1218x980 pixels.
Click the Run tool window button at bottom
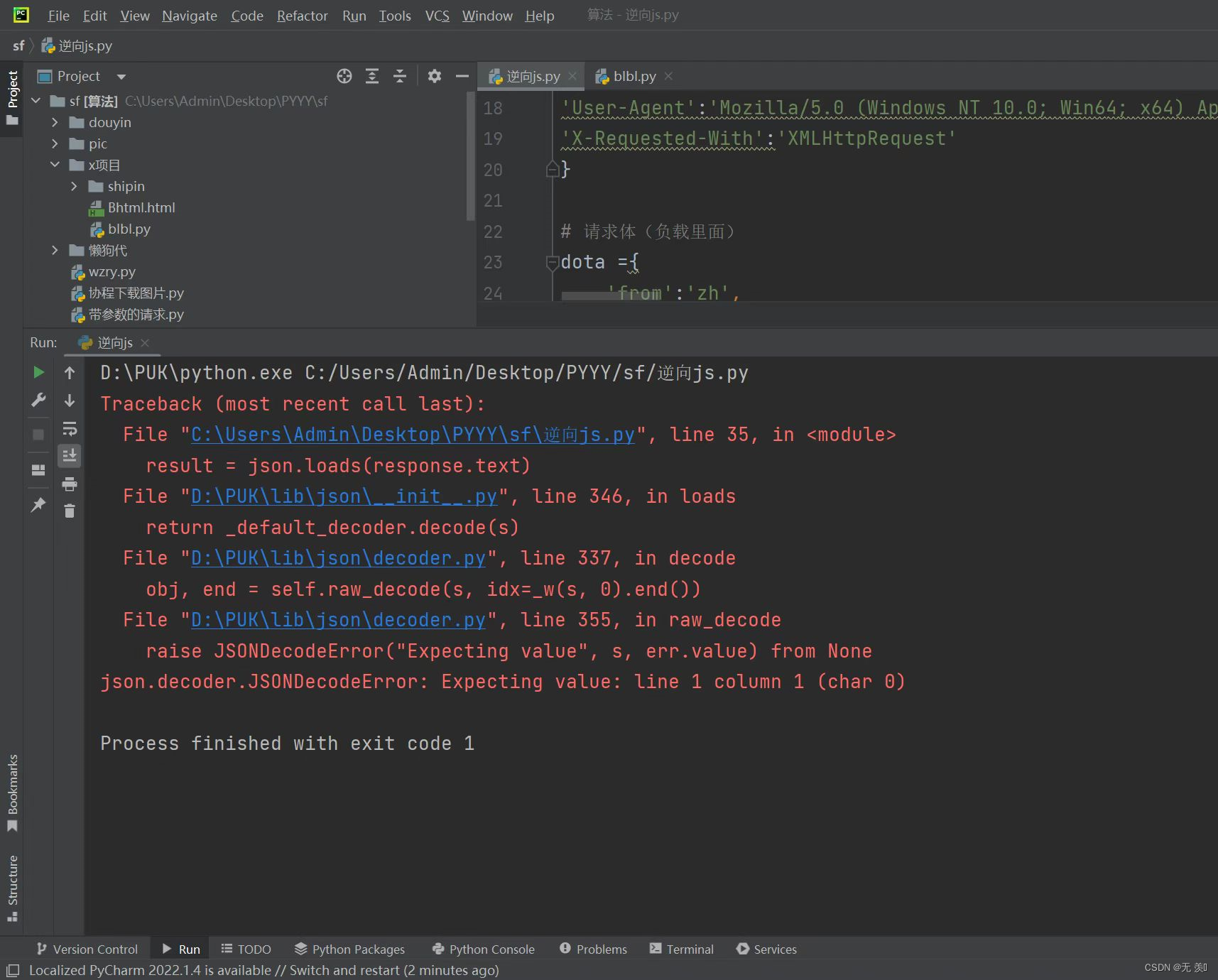pyautogui.click(x=181, y=949)
